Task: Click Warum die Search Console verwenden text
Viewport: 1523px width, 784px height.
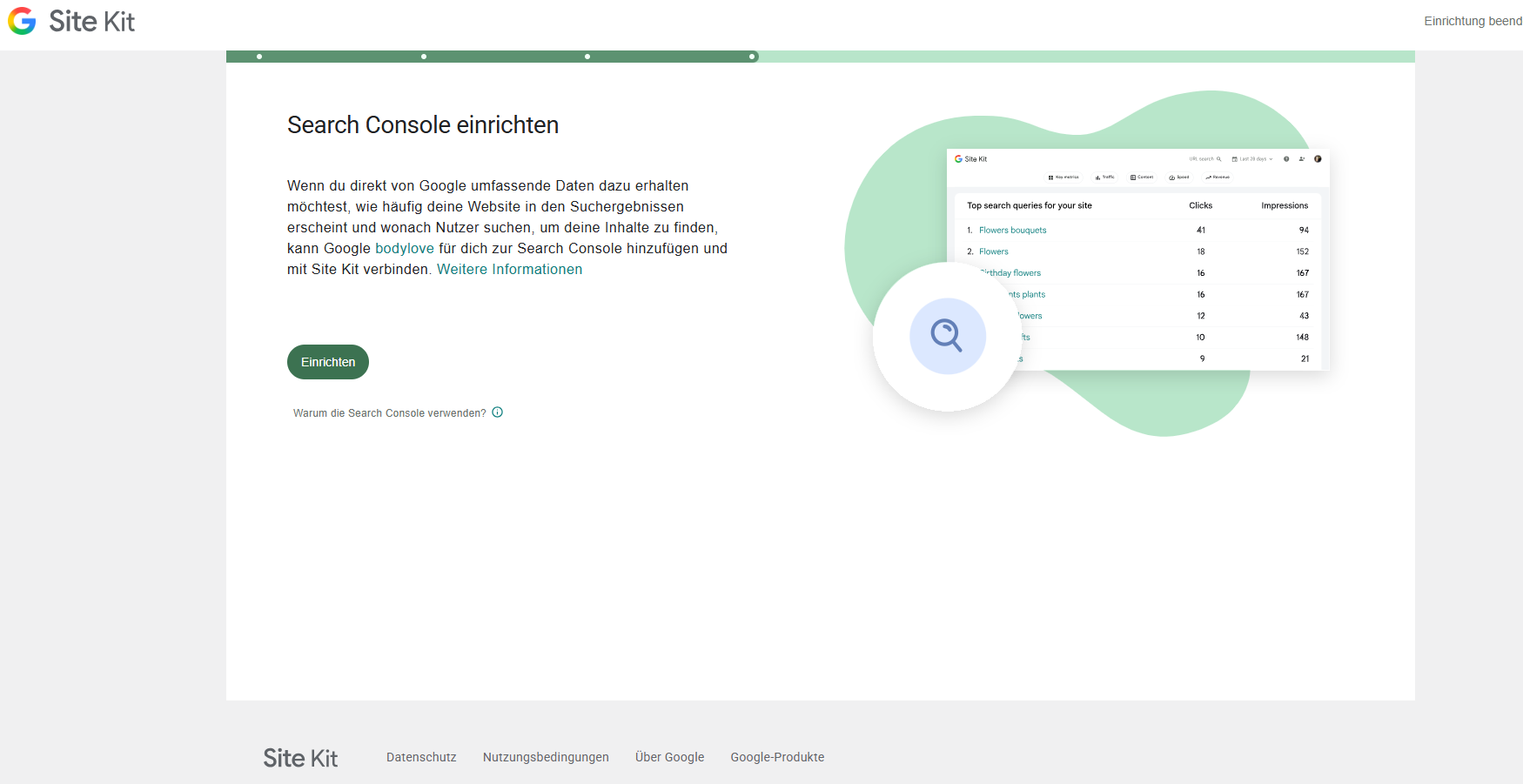Action: coord(389,413)
